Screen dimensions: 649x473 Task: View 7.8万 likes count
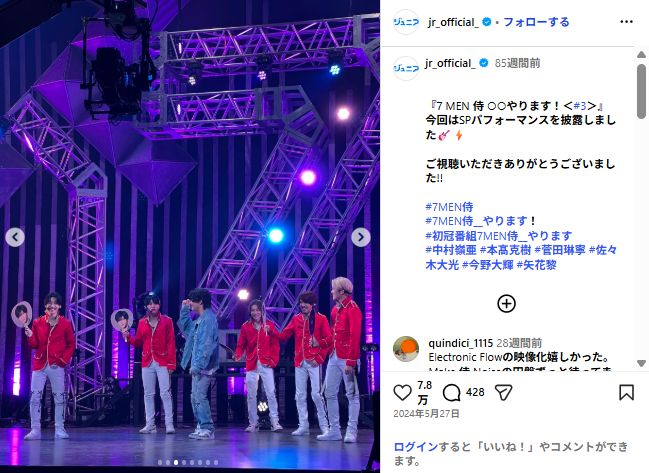(x=424, y=392)
